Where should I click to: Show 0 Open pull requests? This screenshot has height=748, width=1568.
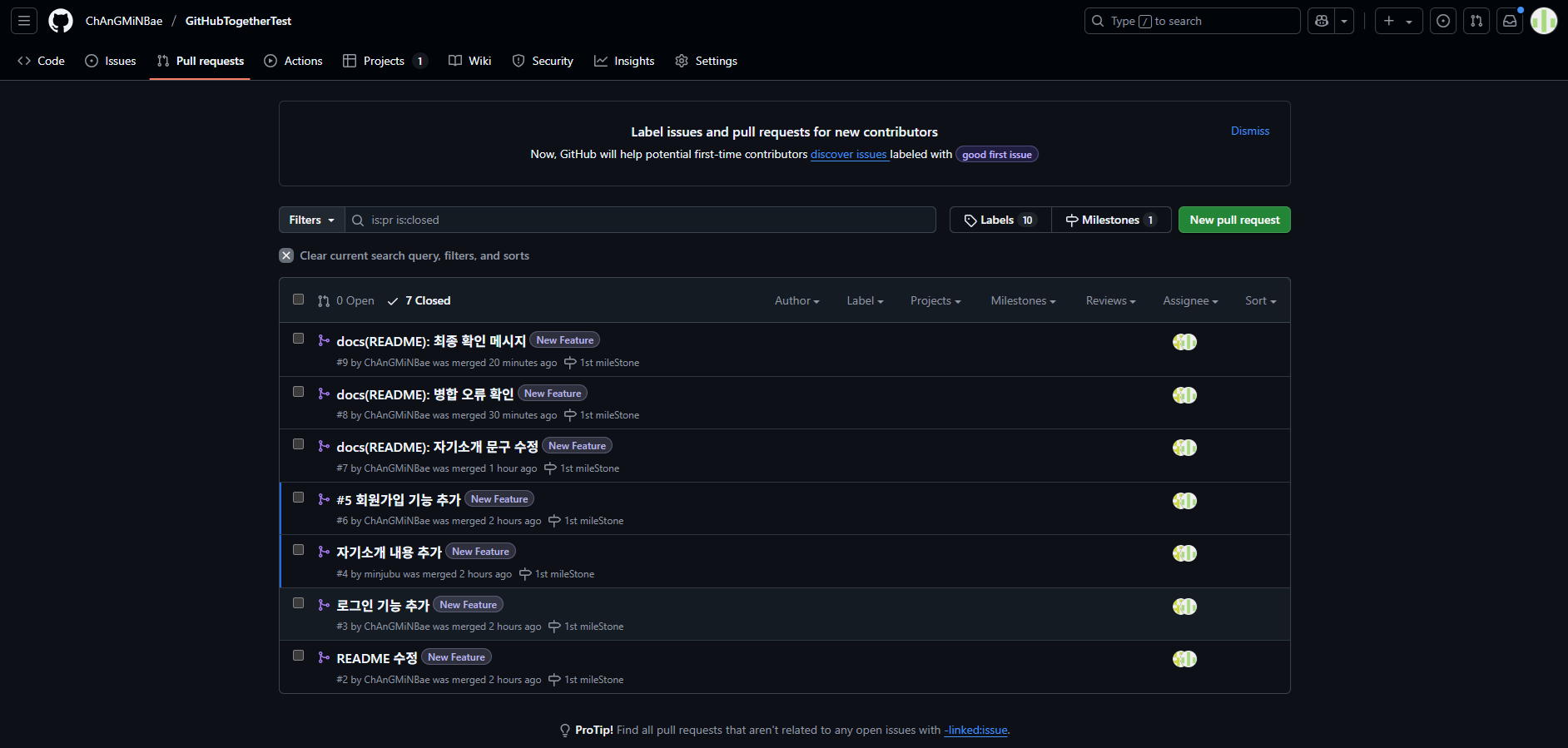pyautogui.click(x=346, y=300)
